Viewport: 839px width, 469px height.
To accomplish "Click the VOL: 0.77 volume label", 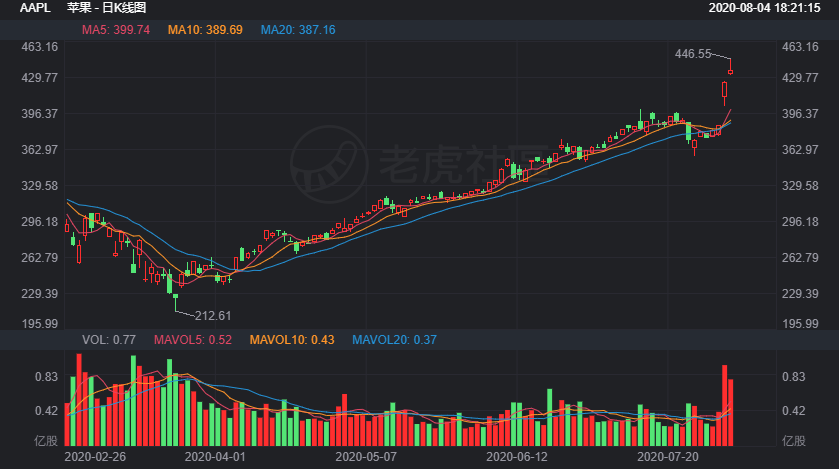I will (109, 340).
